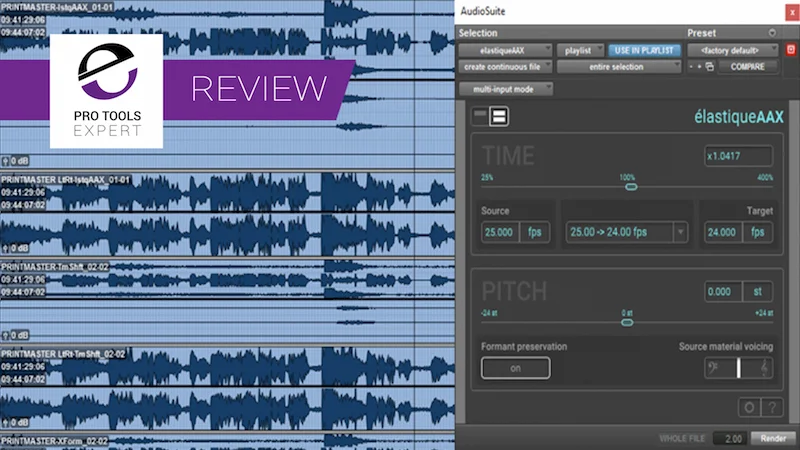The height and width of the screenshot is (450, 800).
Task: Click the Render button
Action: (x=773, y=438)
